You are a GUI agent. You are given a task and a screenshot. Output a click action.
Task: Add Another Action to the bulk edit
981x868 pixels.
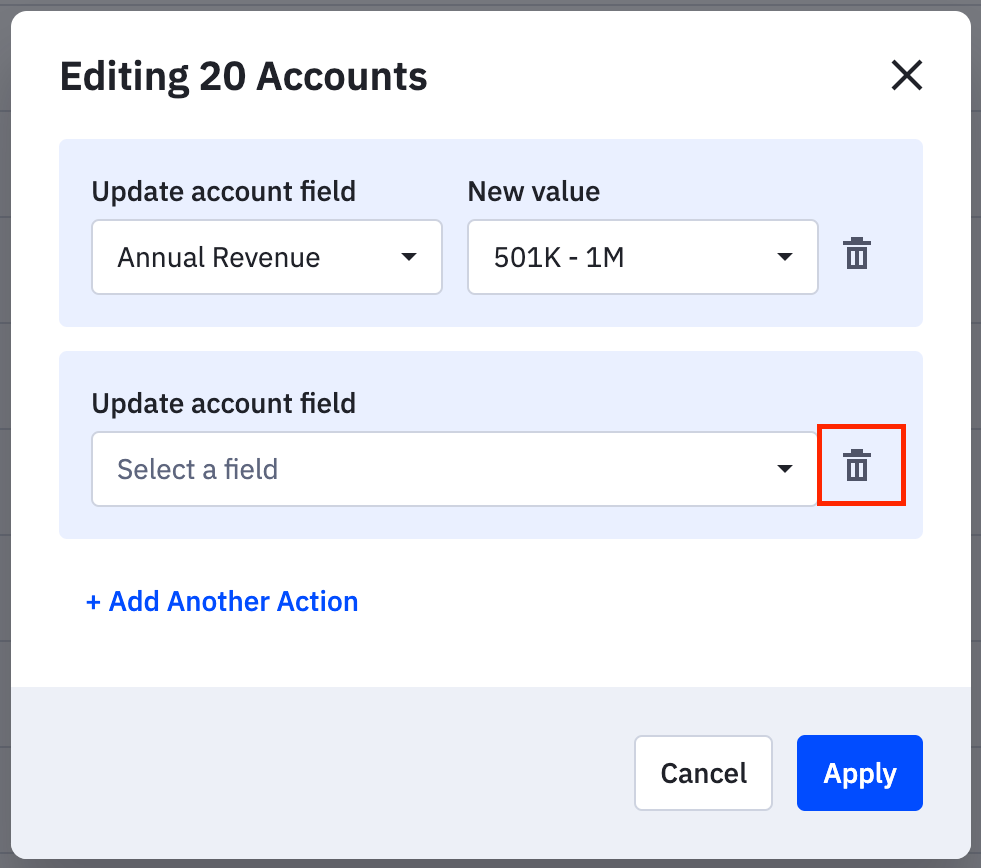tap(222, 602)
